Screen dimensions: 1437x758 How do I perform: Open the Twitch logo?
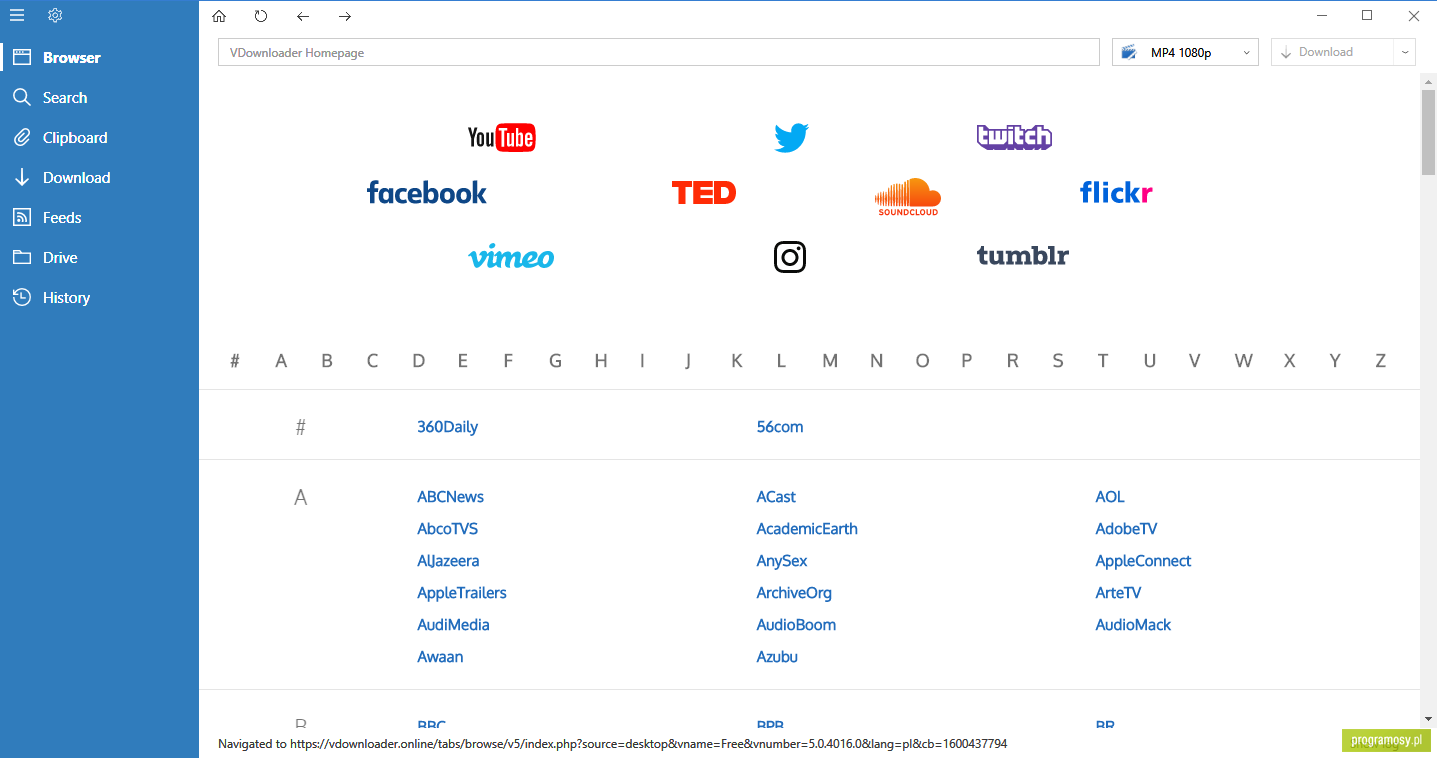click(x=1014, y=137)
